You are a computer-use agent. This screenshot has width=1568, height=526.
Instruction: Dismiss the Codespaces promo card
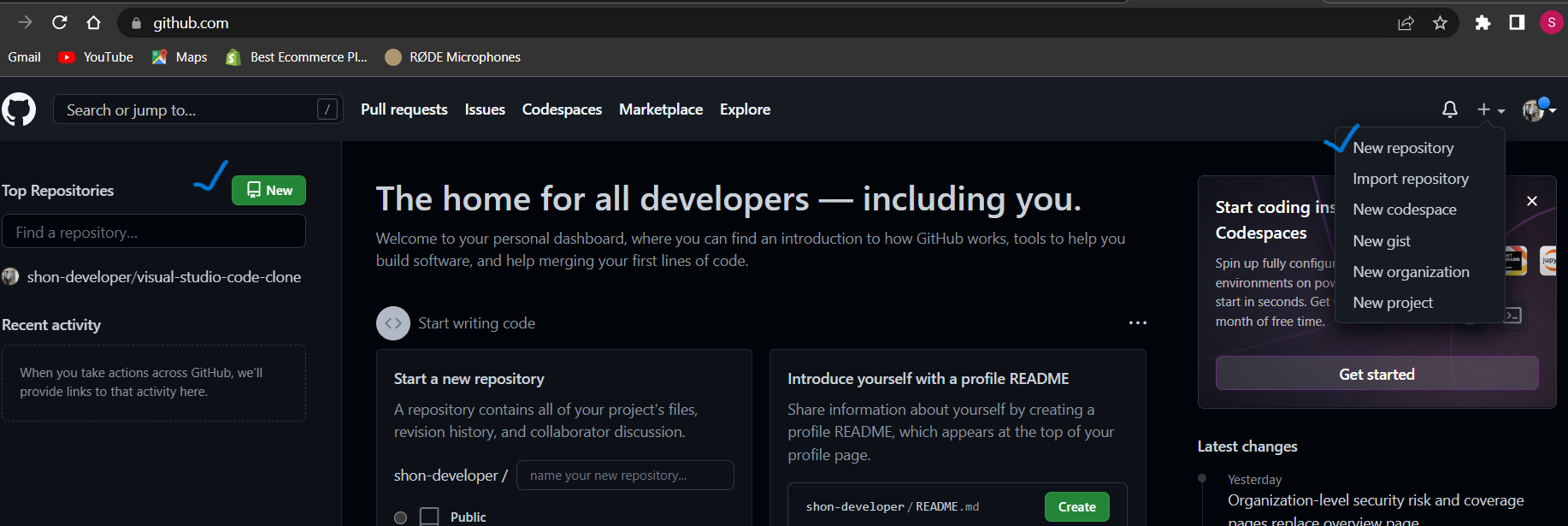[1532, 201]
